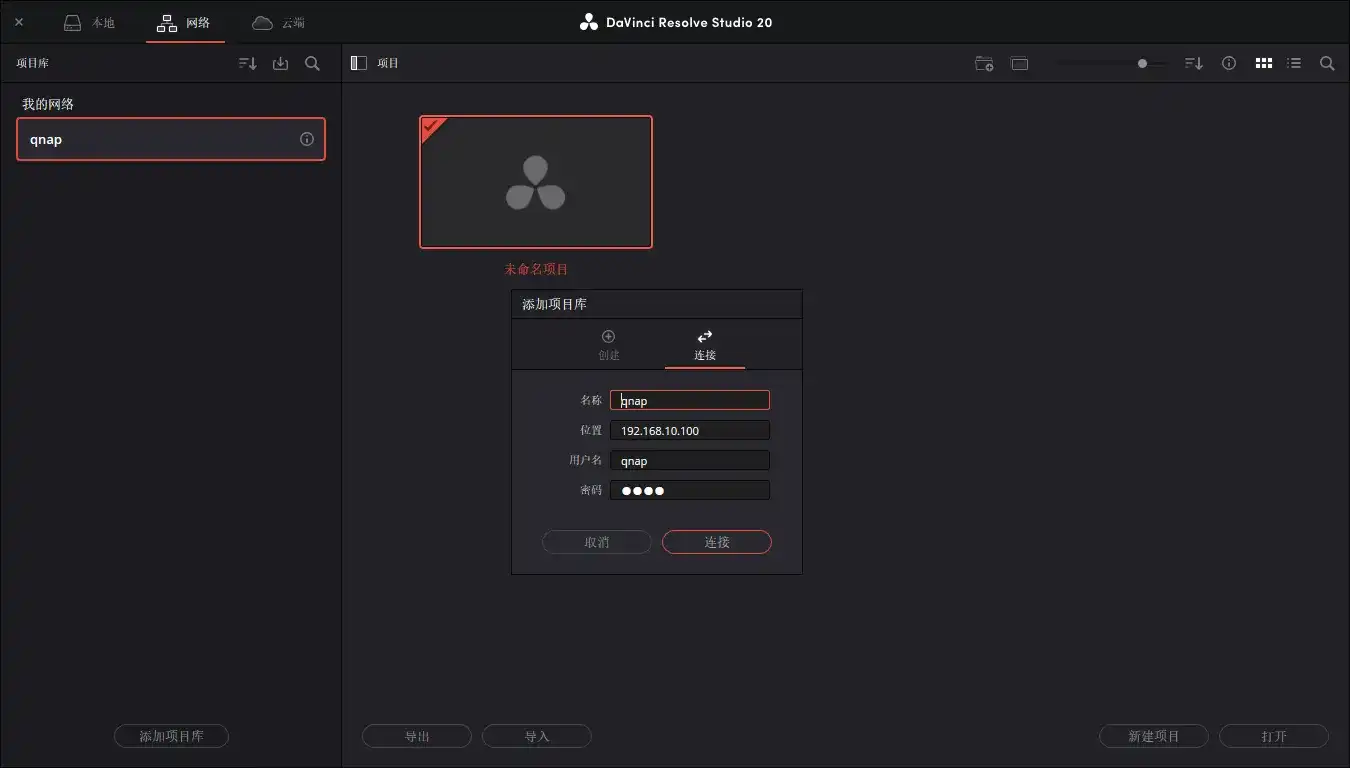Toggle the project library sidebar visibility

pos(358,62)
